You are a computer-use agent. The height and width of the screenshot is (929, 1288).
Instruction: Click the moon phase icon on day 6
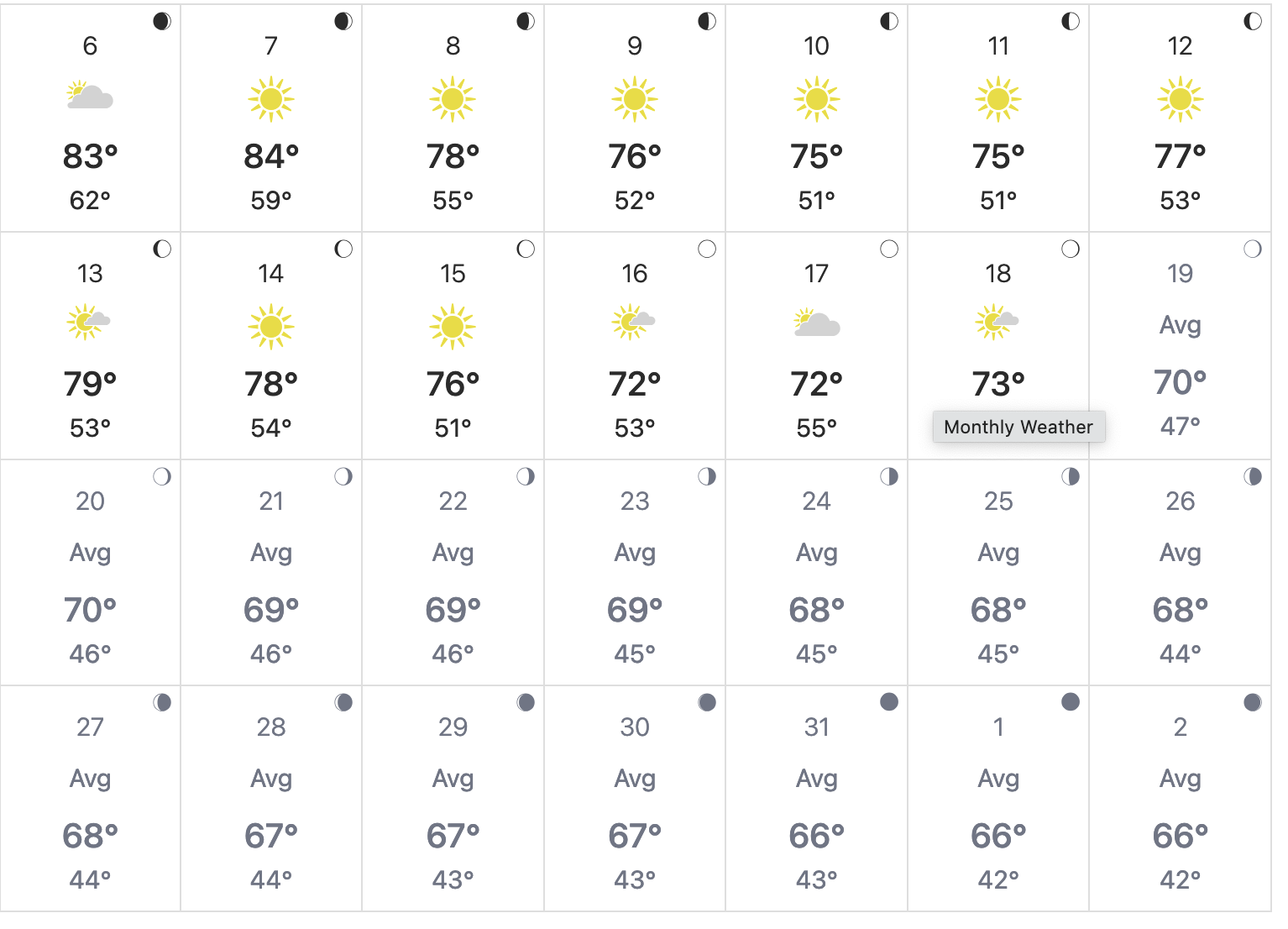pyautogui.click(x=162, y=21)
